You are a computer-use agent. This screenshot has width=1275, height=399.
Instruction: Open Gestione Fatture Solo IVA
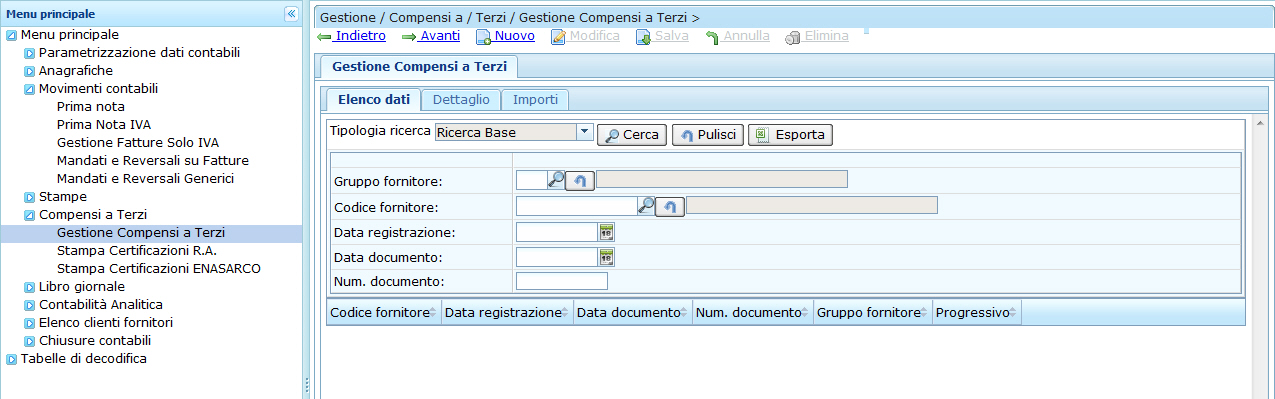click(138, 142)
